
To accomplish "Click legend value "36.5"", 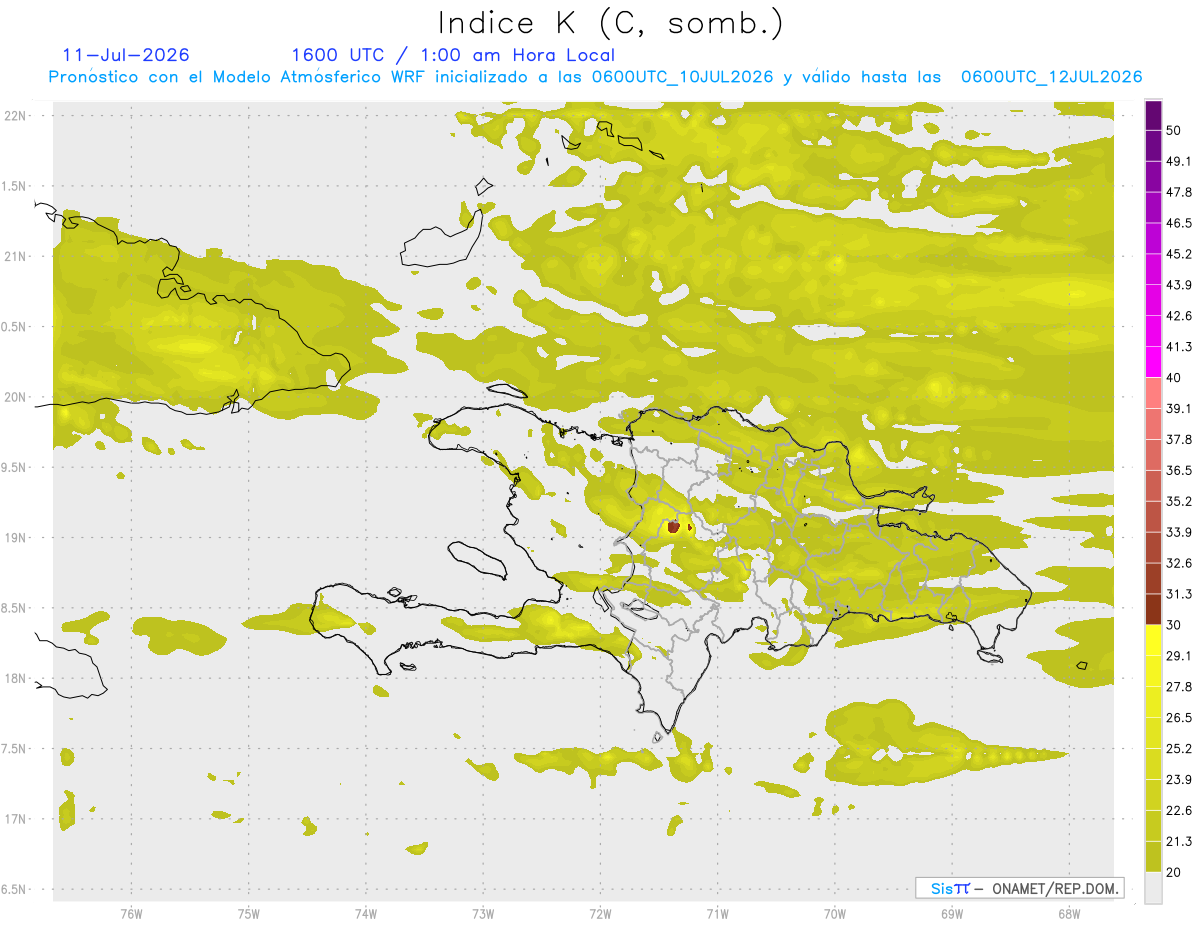I will [x=1179, y=470].
